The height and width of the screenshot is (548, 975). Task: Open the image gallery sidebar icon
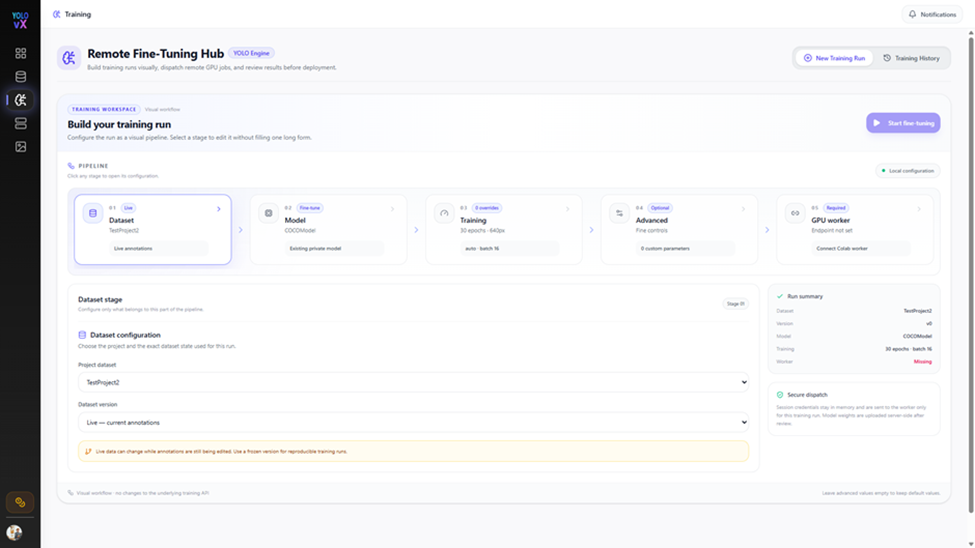(21, 147)
